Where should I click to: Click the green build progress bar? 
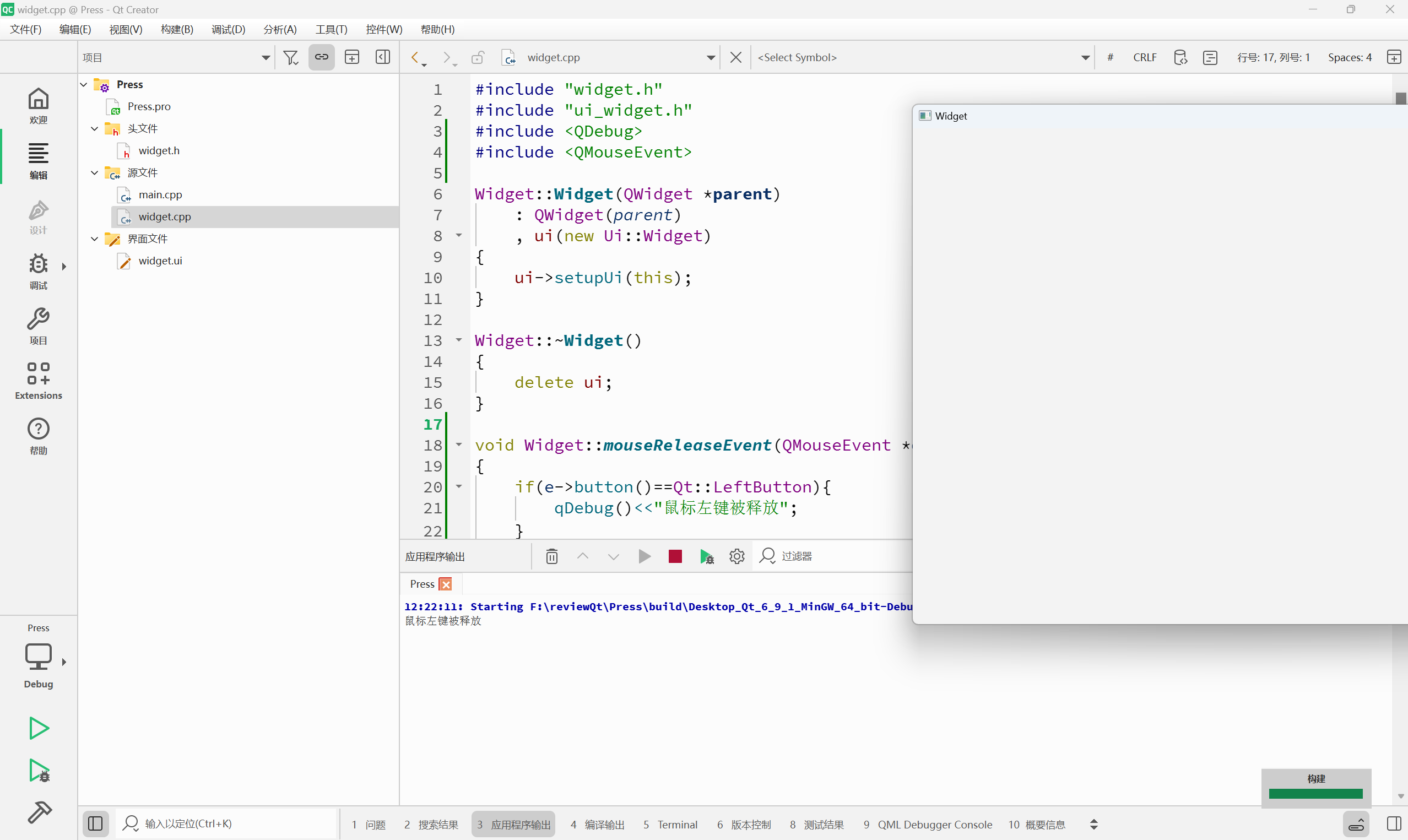pyautogui.click(x=1315, y=794)
